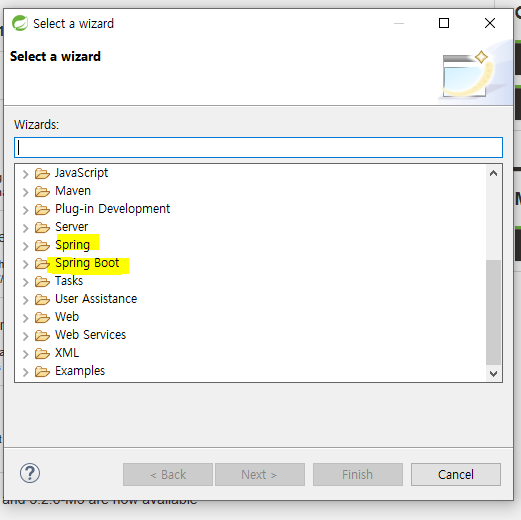Image resolution: width=521 pixels, height=520 pixels.
Task: Select the Tasks wizard row
Action: (x=69, y=281)
